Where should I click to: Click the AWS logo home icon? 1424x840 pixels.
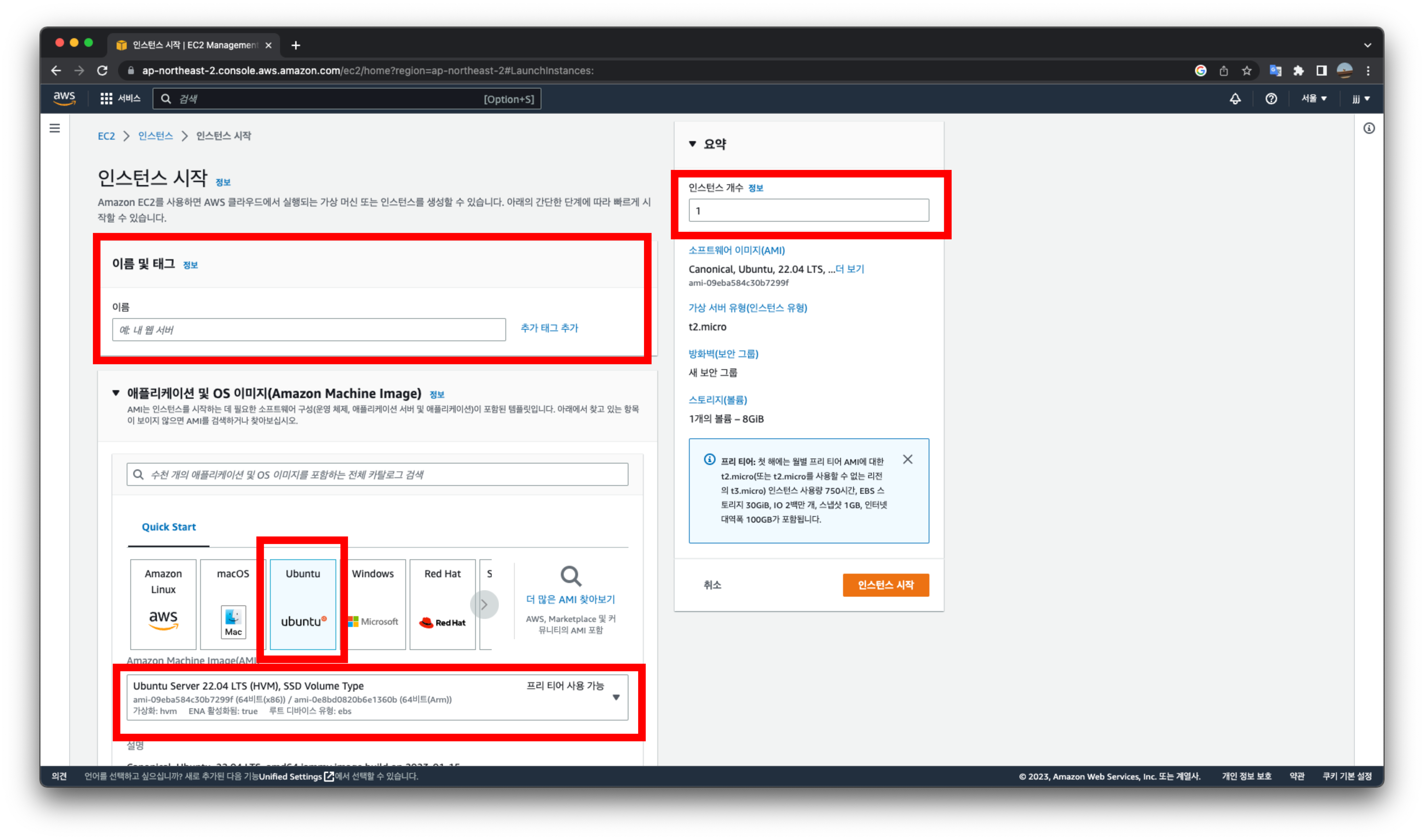[64, 99]
